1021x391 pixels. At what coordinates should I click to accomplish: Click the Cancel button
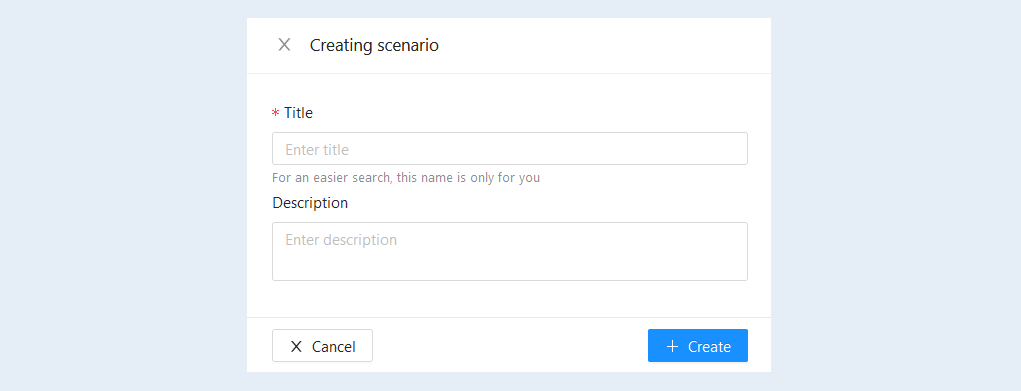point(322,345)
